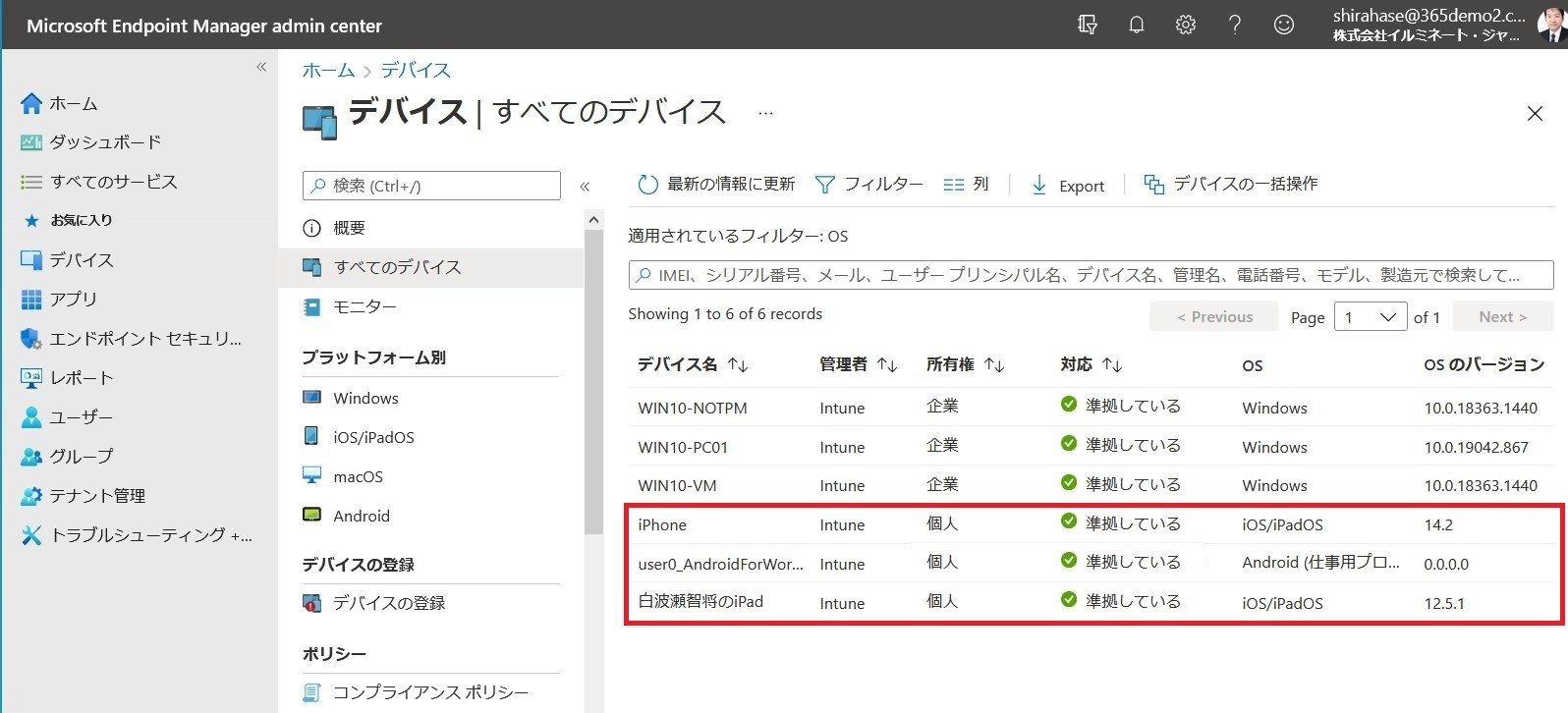
Task: Open エンドポイント セキュリティ in the sidebar
Action: click(x=131, y=339)
